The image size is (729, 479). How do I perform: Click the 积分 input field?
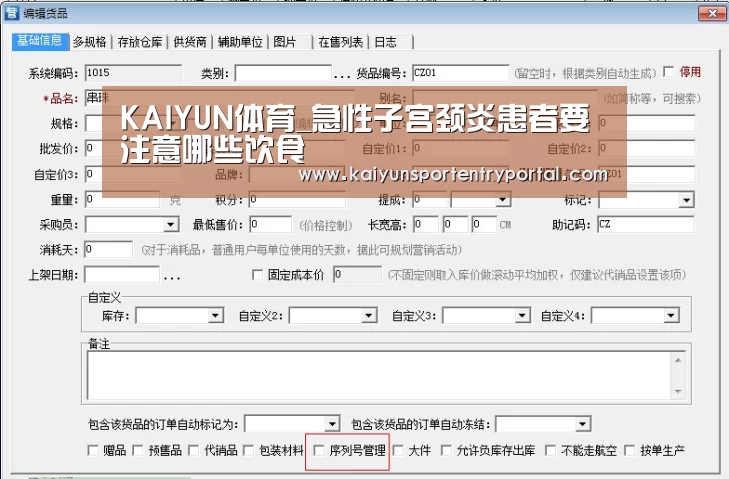pyautogui.click(x=297, y=200)
